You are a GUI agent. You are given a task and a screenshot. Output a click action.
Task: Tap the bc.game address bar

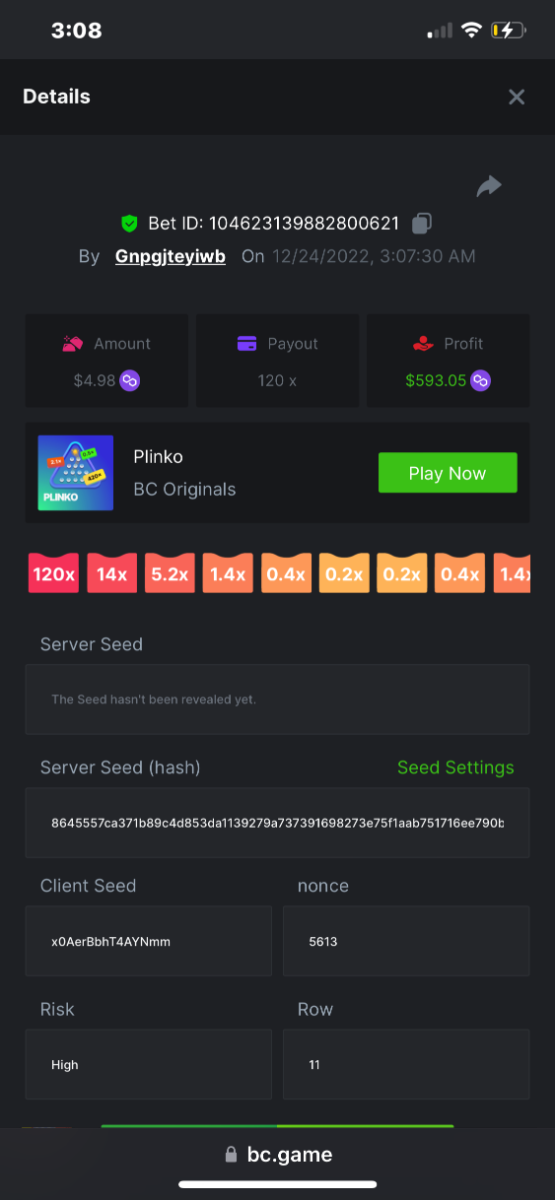[x=277, y=1155]
